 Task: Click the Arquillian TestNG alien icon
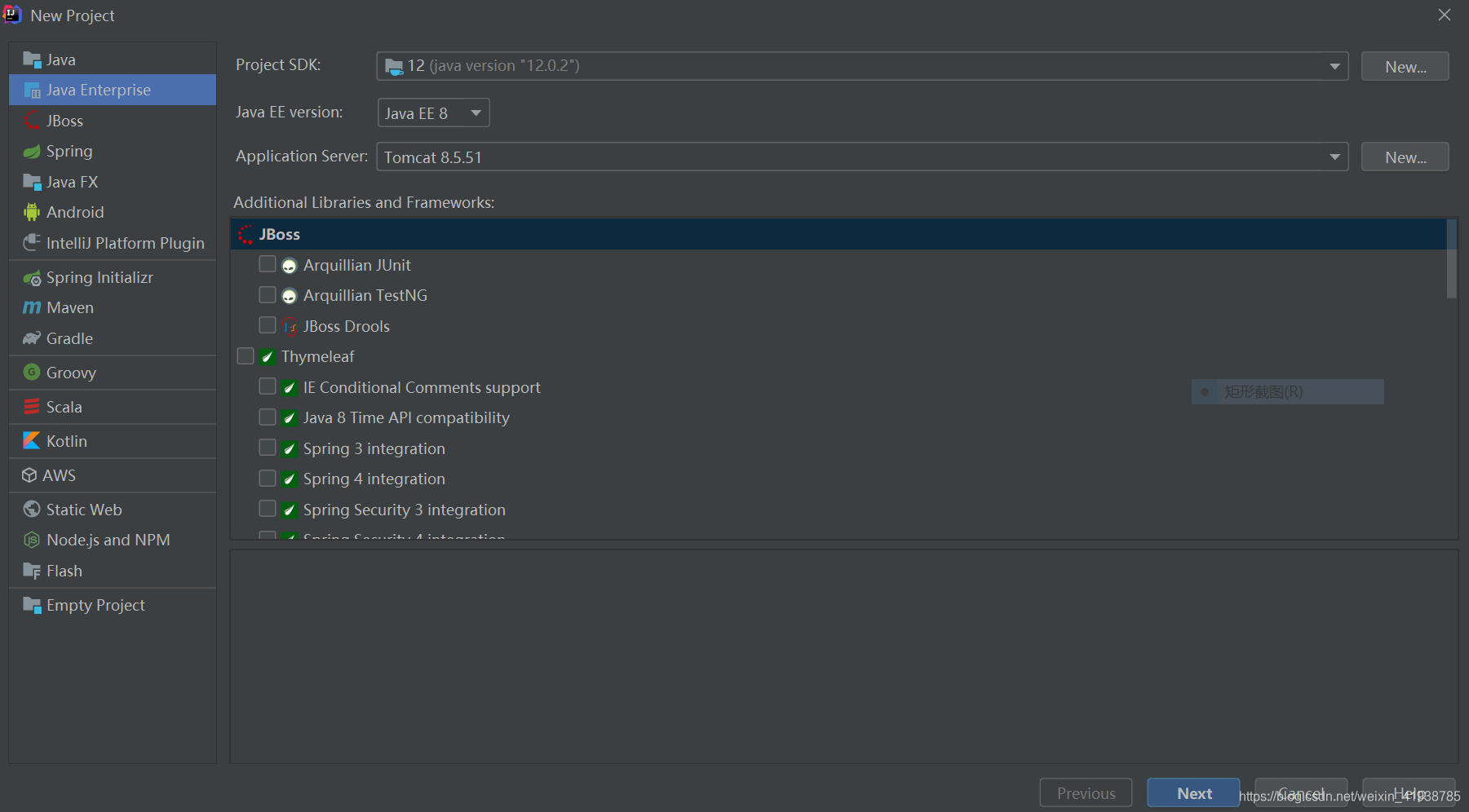[290, 296]
